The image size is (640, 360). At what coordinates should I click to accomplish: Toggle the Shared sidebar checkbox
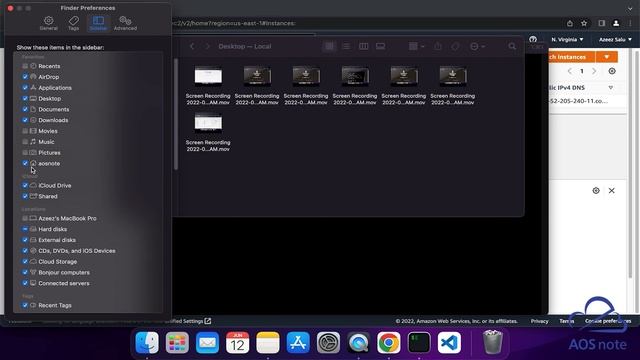pos(25,196)
